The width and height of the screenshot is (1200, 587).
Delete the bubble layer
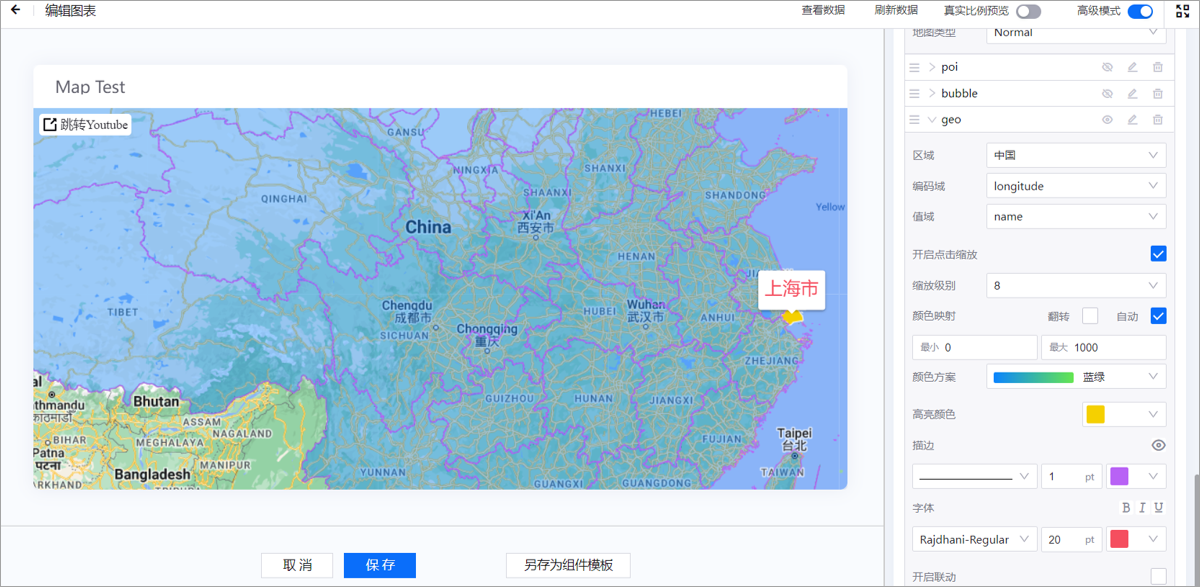pos(1158,94)
